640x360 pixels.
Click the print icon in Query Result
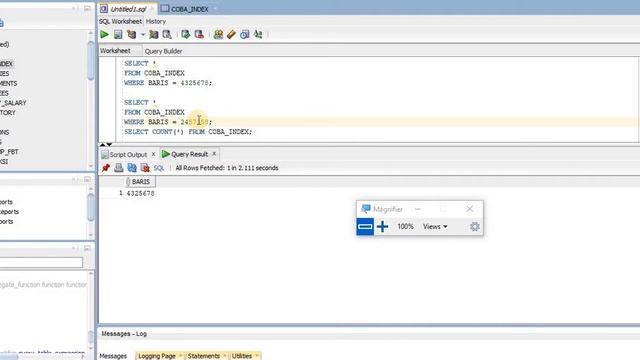point(119,168)
